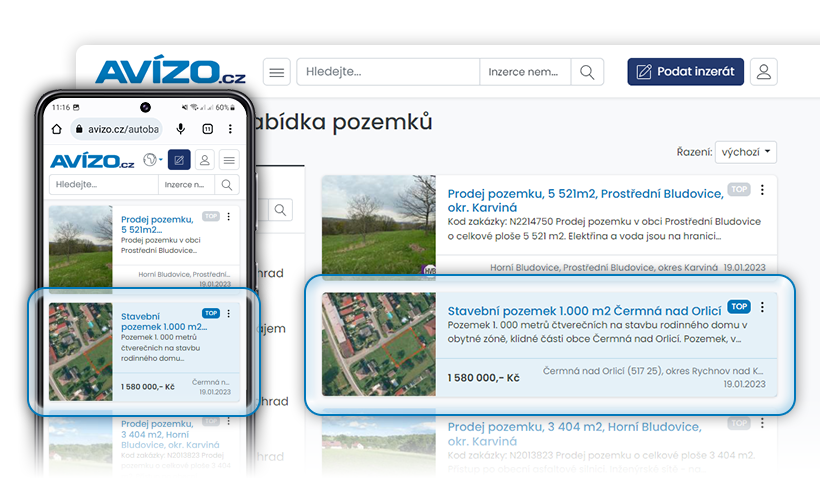
Task: Tap the blue compose-ad icon on phone
Action: 179,160
